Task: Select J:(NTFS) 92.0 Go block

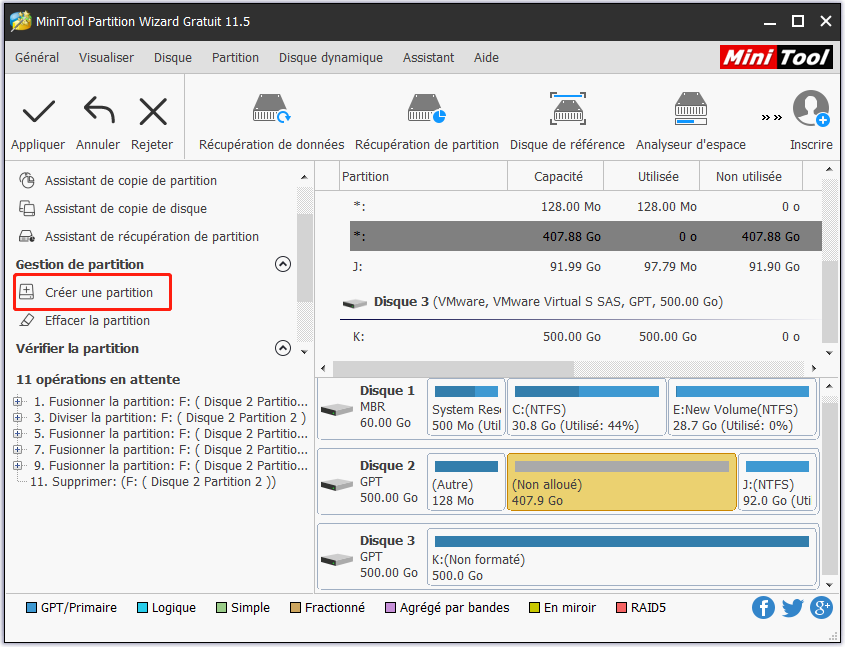Action: (x=777, y=482)
